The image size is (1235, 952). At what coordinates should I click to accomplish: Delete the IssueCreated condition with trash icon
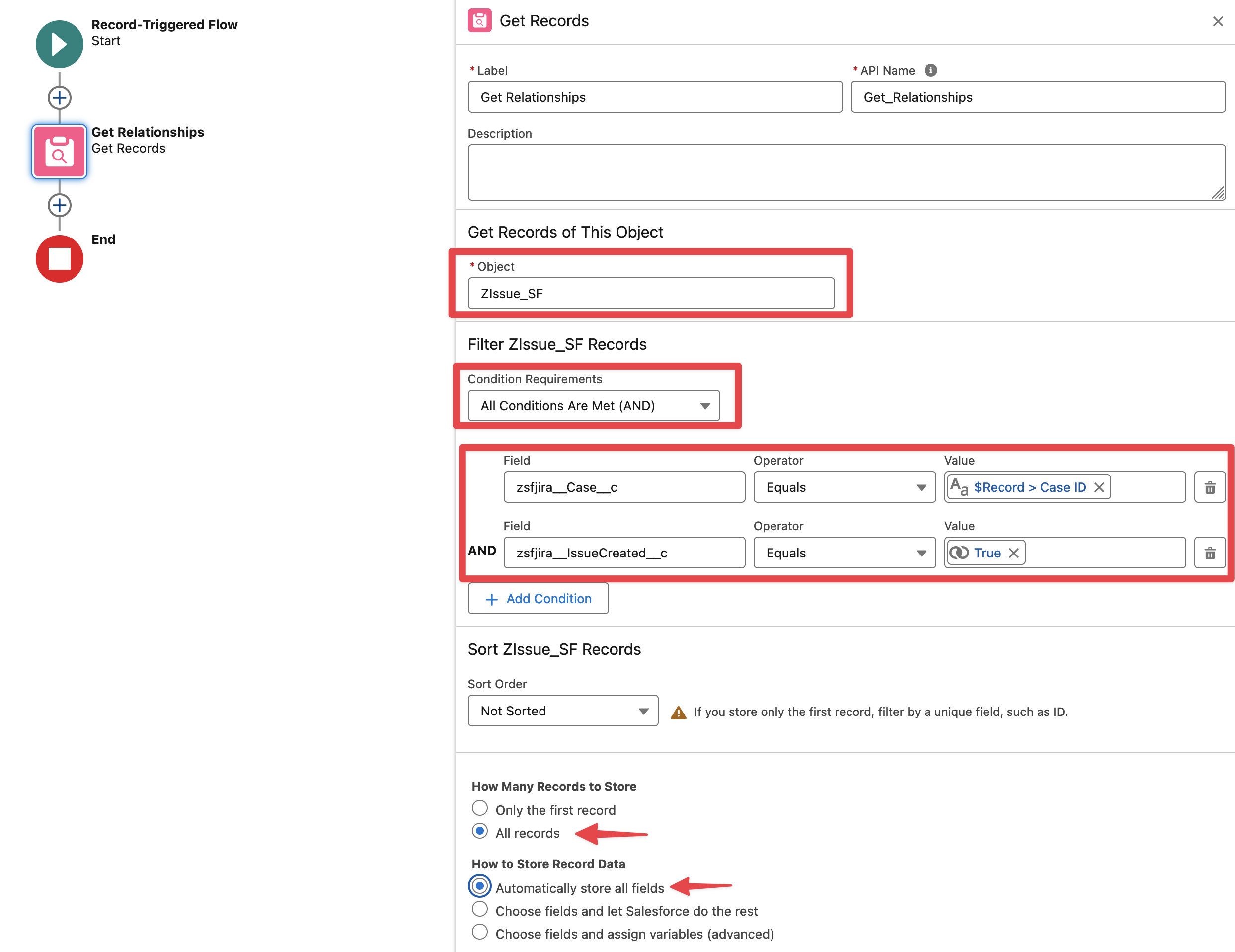click(x=1209, y=553)
